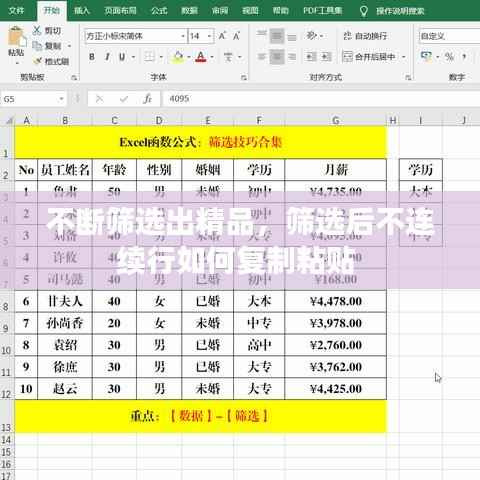Select the cell containing 孙尚香

[65, 323]
